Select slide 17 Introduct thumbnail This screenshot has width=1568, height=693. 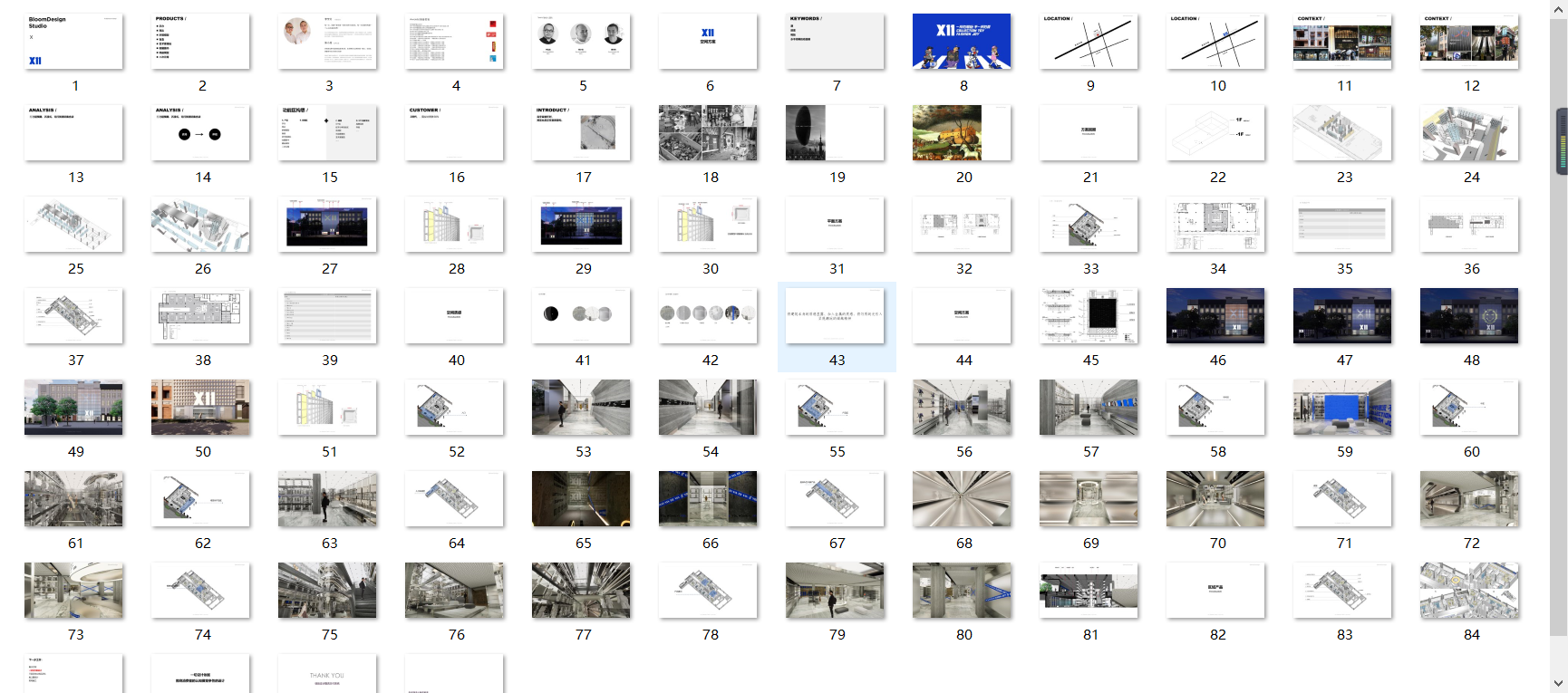tap(581, 133)
